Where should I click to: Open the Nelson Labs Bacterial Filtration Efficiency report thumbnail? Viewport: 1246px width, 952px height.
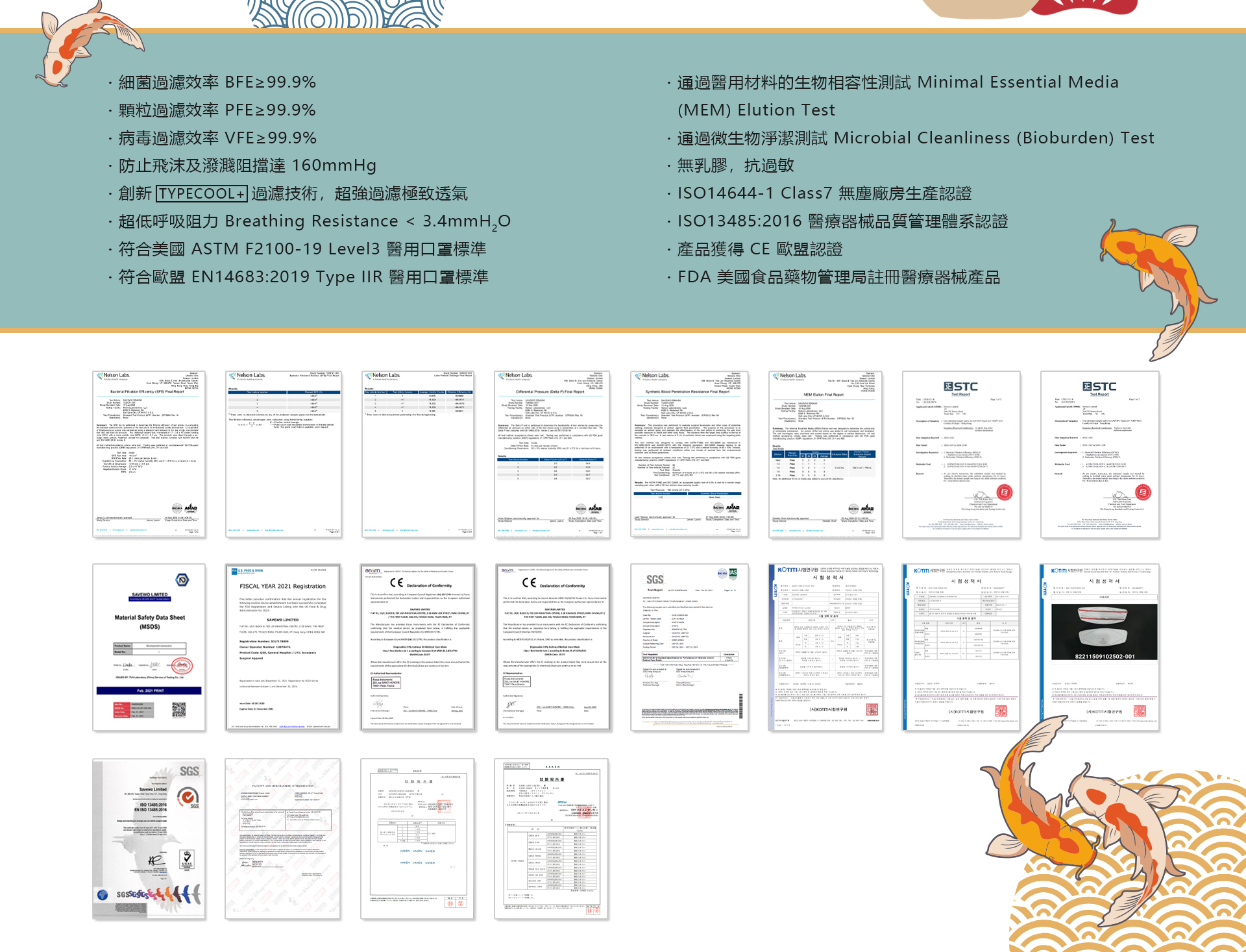pyautogui.click(x=149, y=454)
